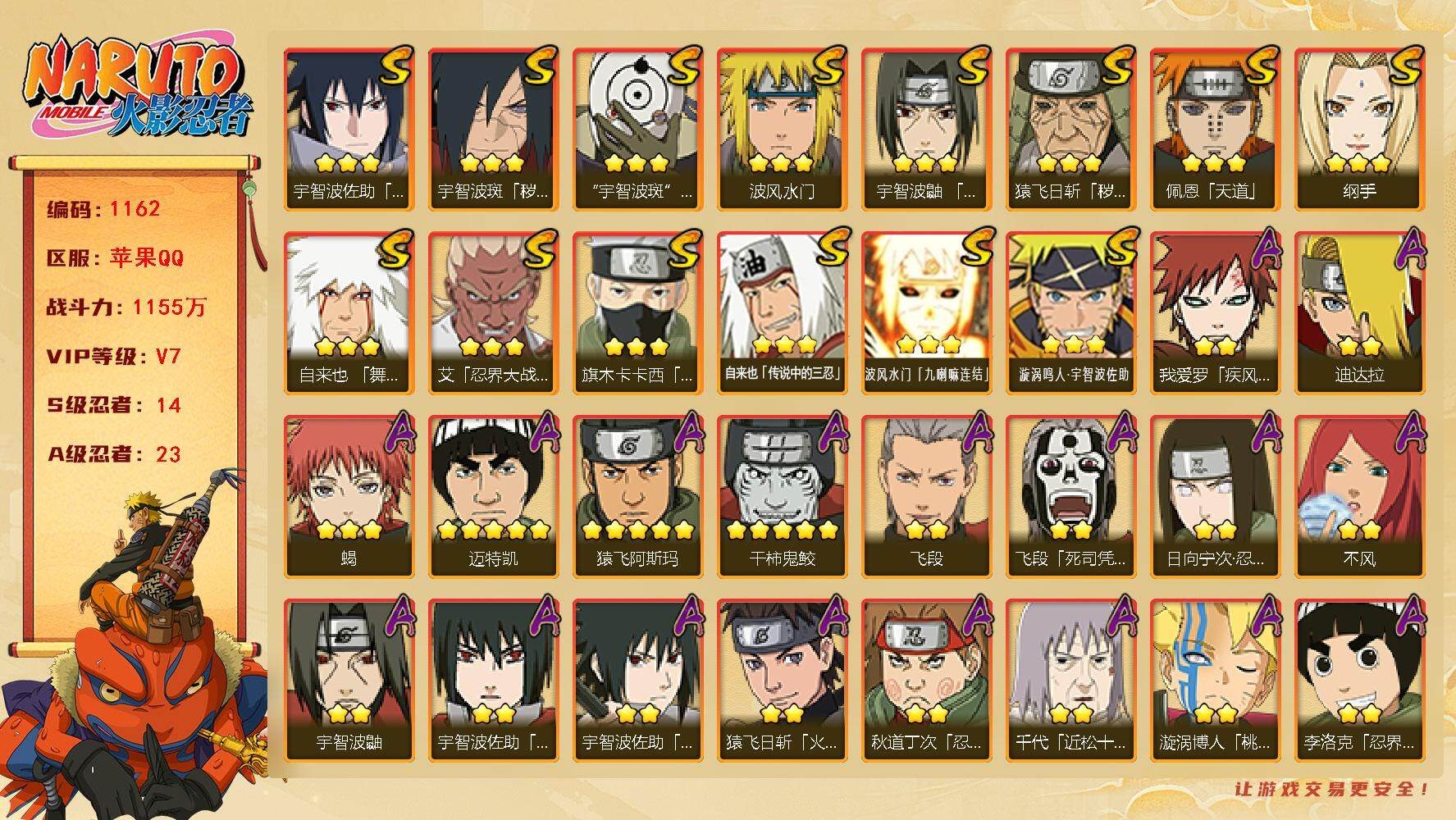Screen dimensions: 1456x820
Task: Click the 编码: 1162 account code text
Action: (103, 209)
